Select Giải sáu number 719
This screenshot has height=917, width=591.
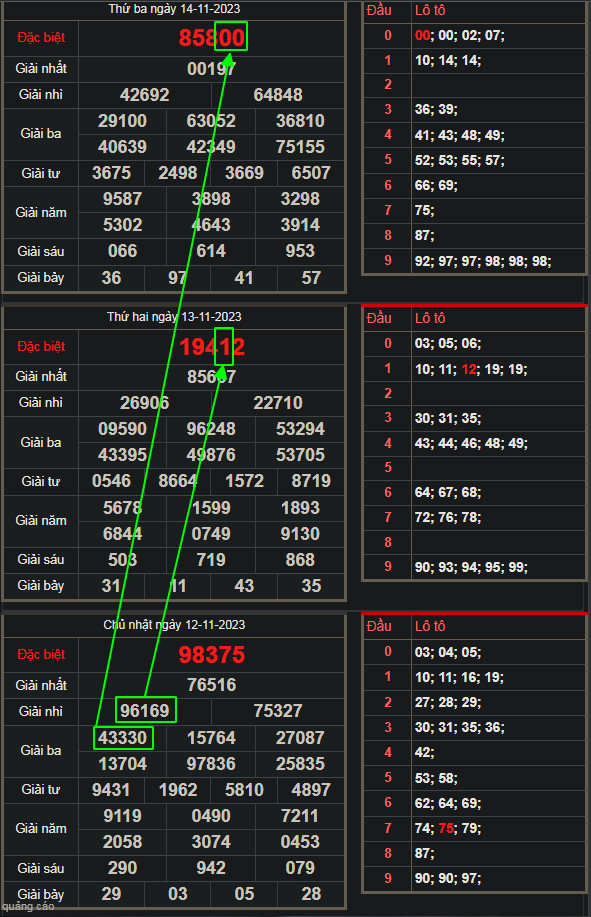(211, 560)
